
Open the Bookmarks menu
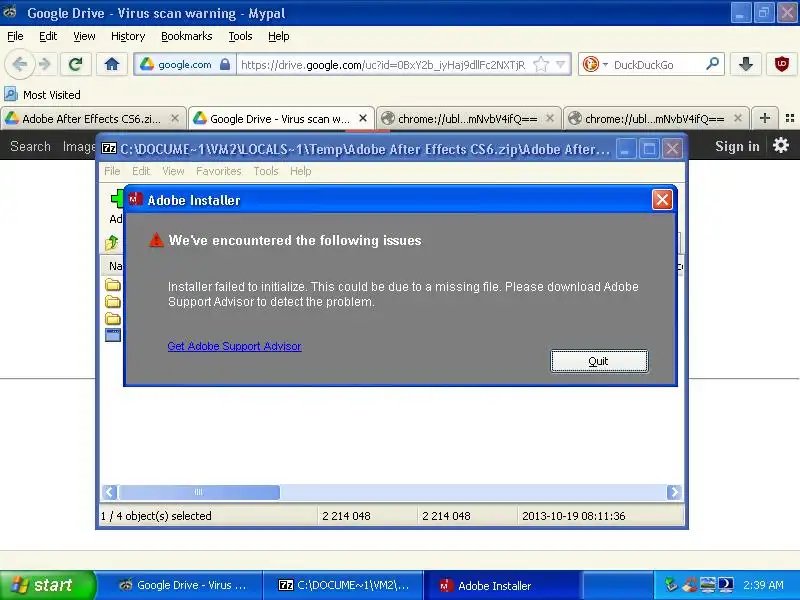187,36
